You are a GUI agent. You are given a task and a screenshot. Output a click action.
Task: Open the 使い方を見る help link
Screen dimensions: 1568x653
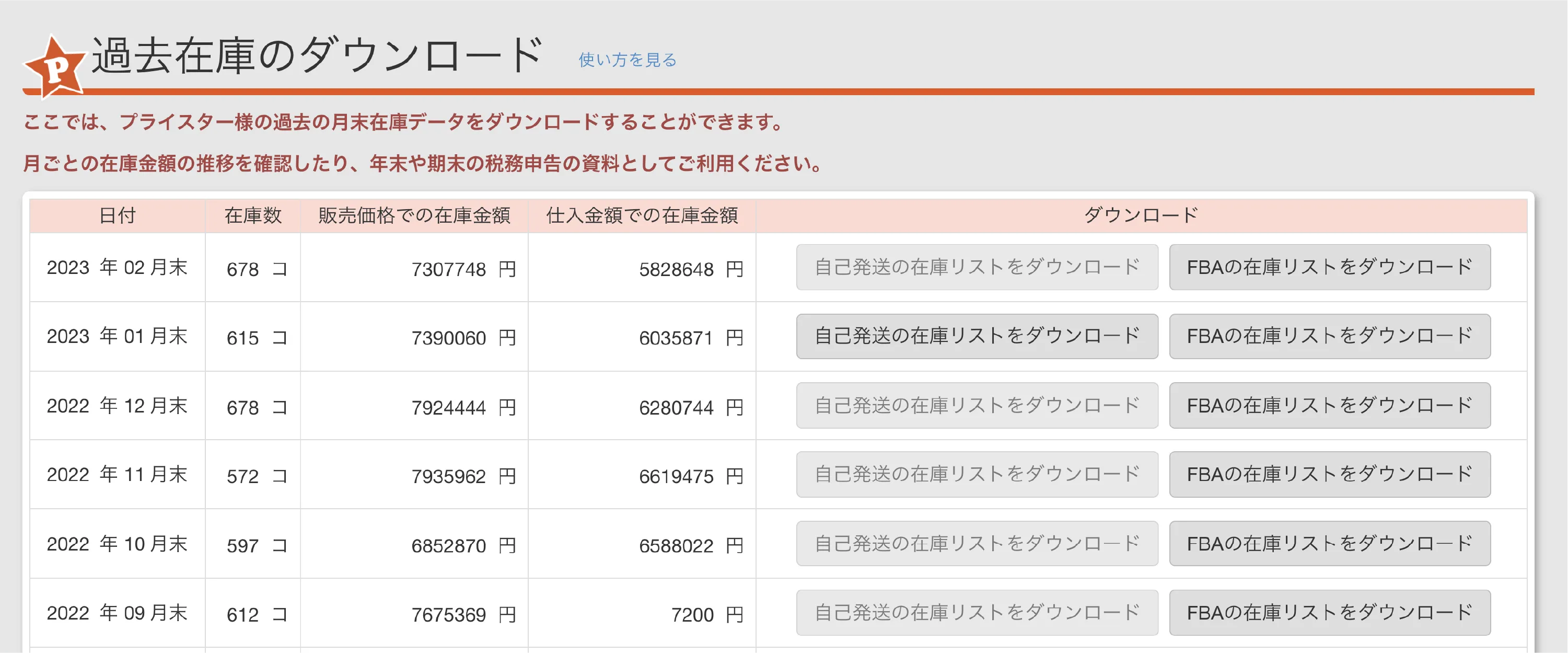tap(627, 60)
